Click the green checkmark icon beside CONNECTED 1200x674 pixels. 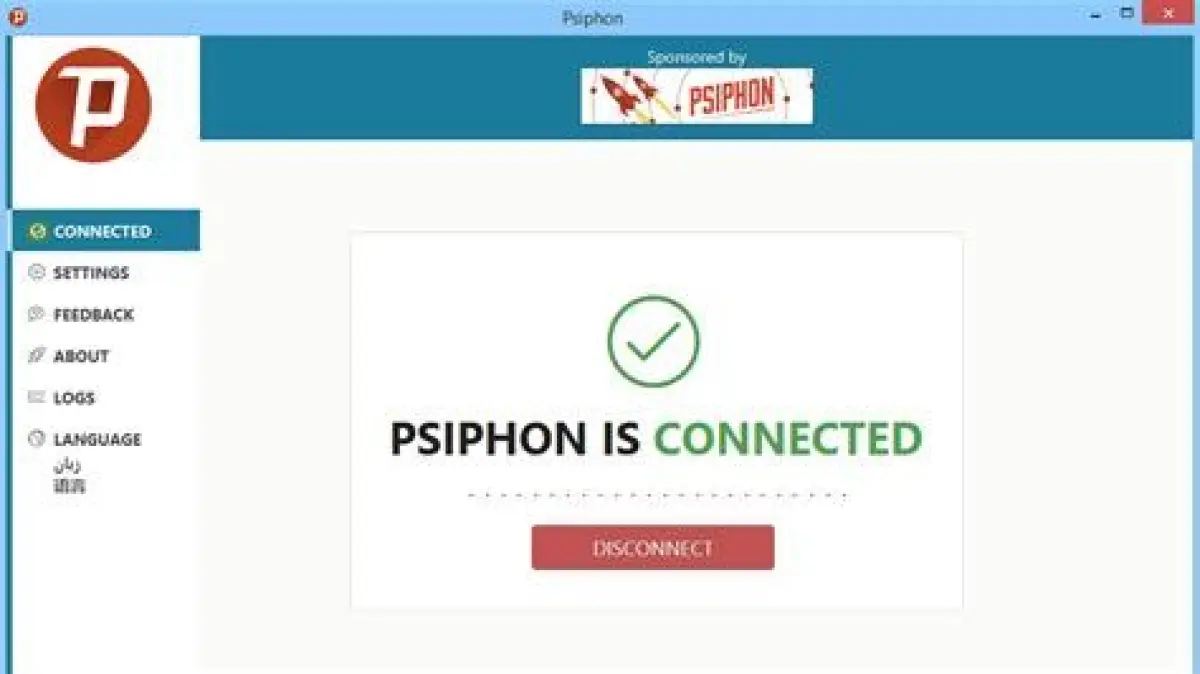38,231
